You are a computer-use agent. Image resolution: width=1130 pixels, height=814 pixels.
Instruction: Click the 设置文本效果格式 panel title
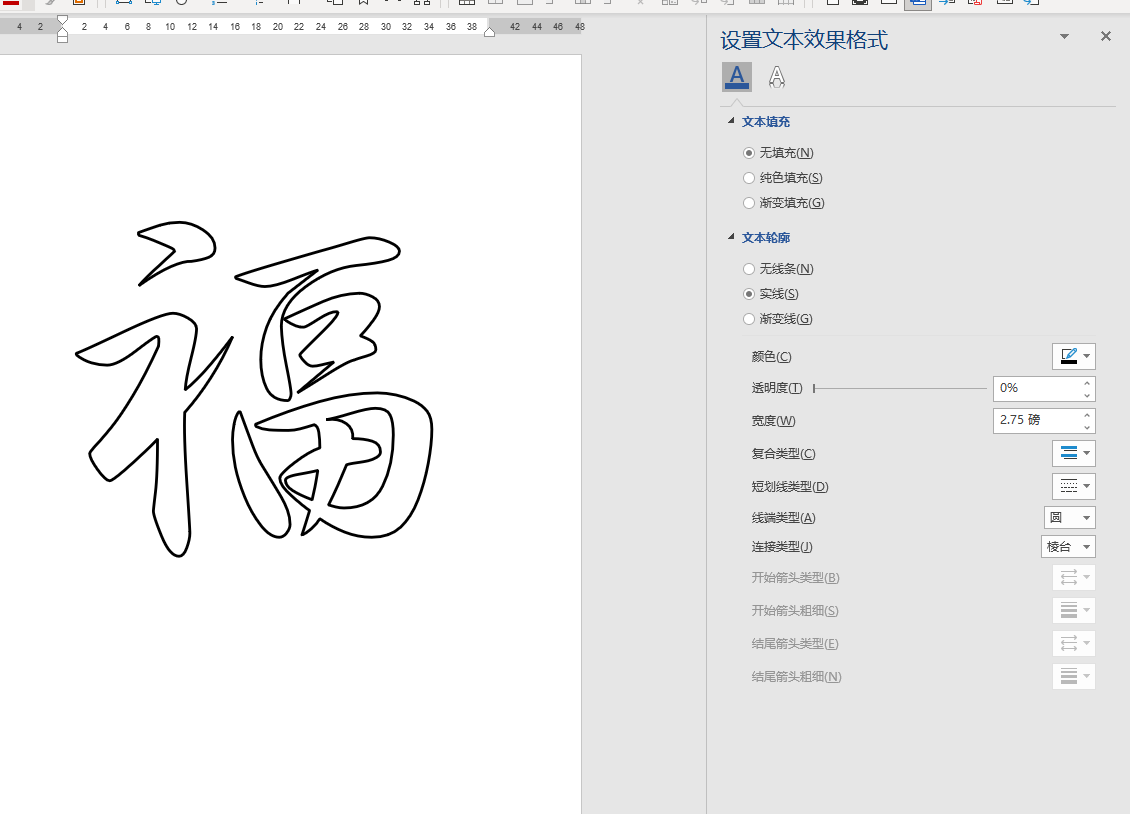coord(804,40)
